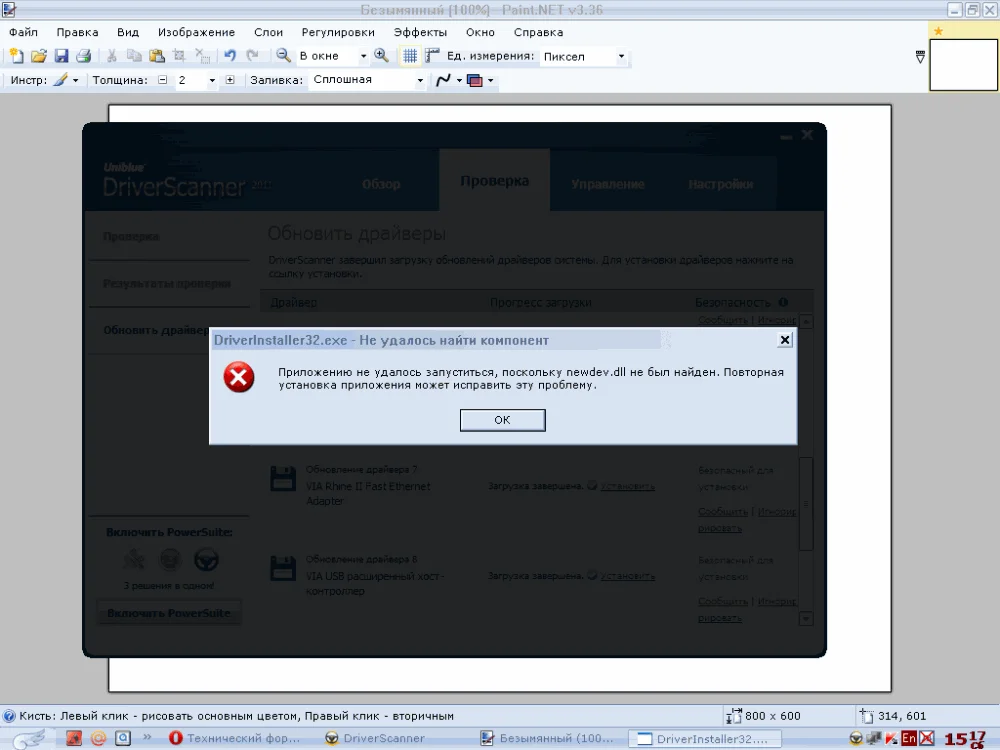
Task: Click the driver list scroll-up arrow
Action: coord(806,321)
